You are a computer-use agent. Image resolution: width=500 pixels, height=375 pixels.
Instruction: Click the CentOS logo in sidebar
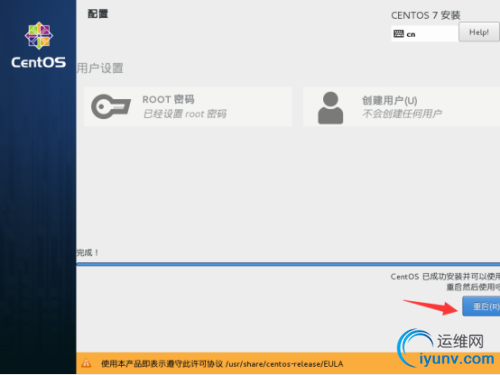coord(39,45)
